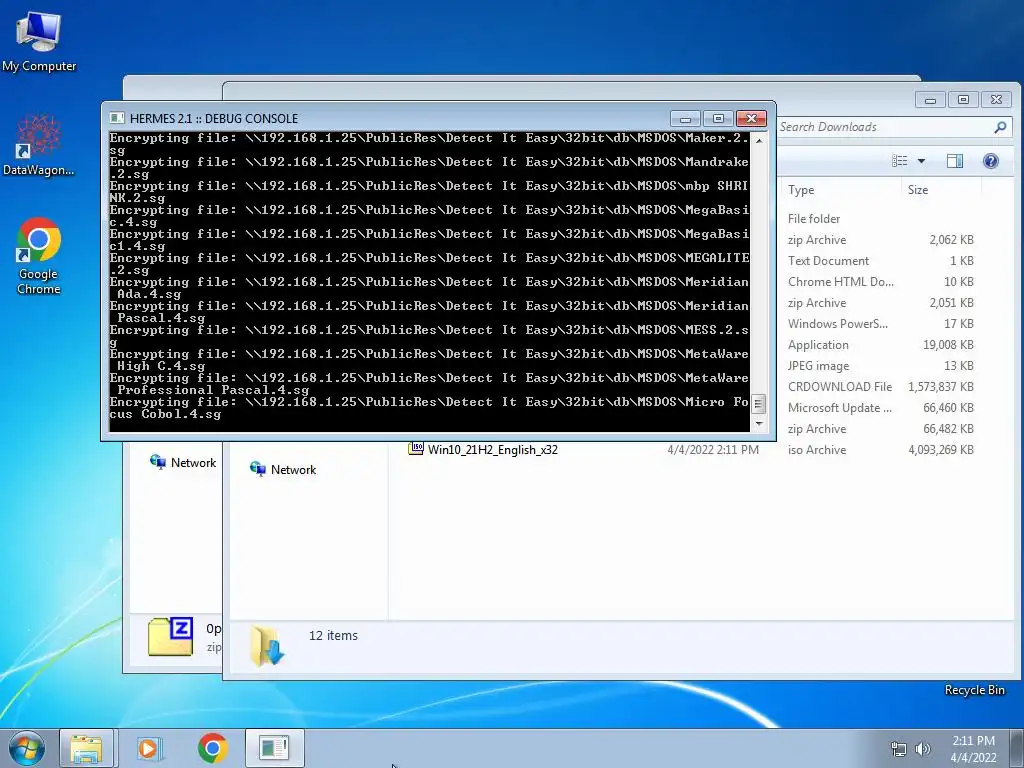The height and width of the screenshot is (768, 1024).
Task: Click the search magnifier icon in Downloads
Action: click(1000, 127)
